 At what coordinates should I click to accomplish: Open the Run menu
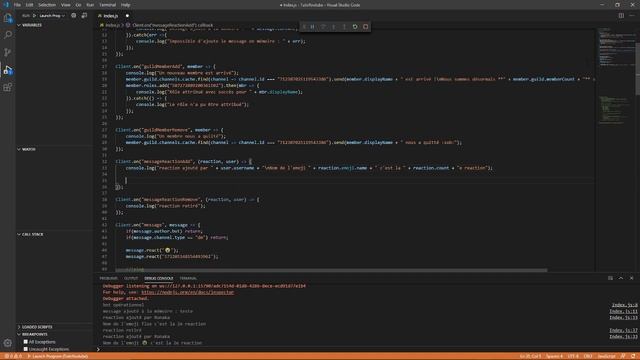coord(90,5)
